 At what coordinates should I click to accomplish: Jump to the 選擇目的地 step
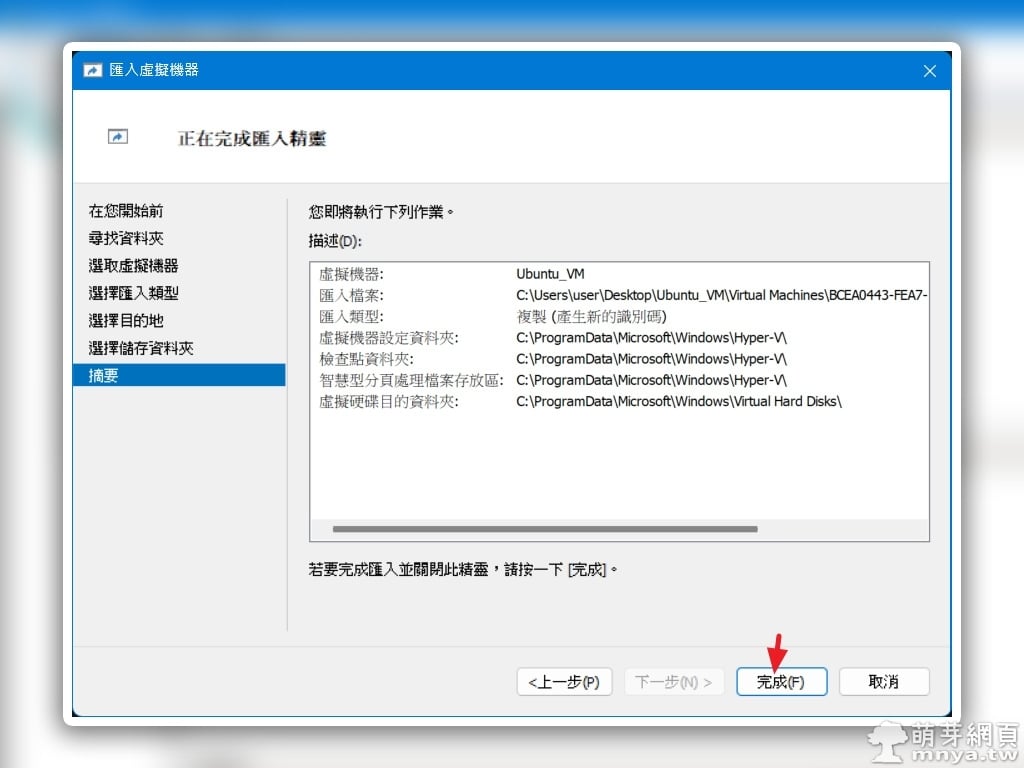[126, 321]
